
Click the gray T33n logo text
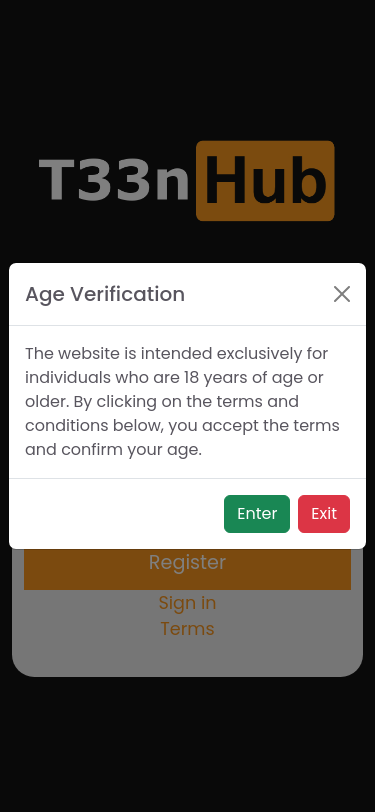114,181
